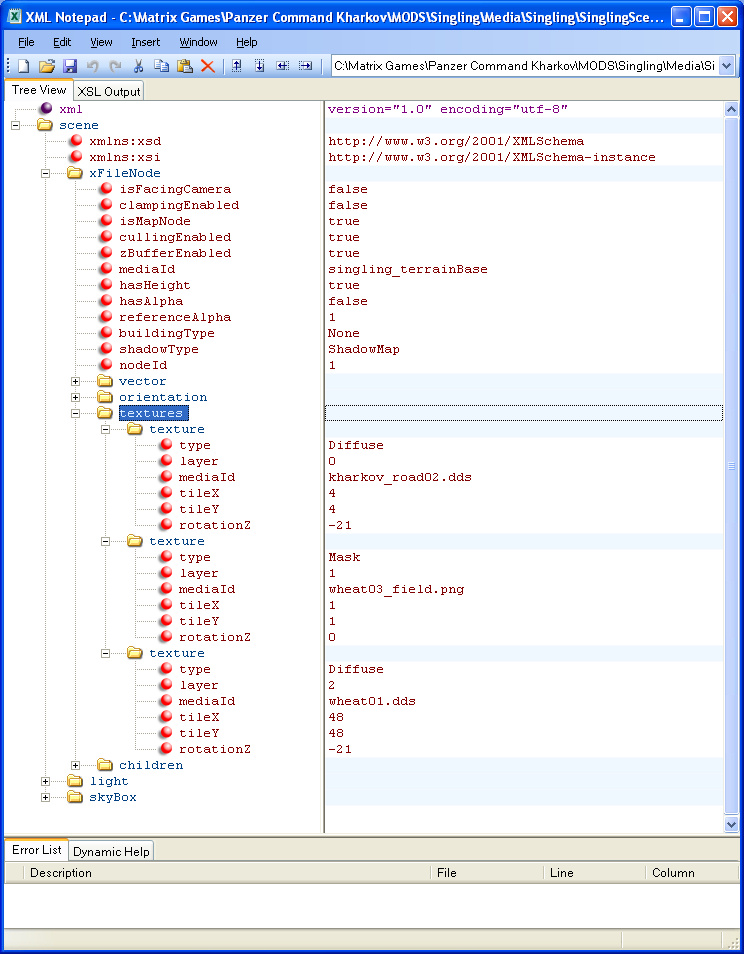The height and width of the screenshot is (954, 744).
Task: Expand the skyBox node
Action: pos(46,797)
